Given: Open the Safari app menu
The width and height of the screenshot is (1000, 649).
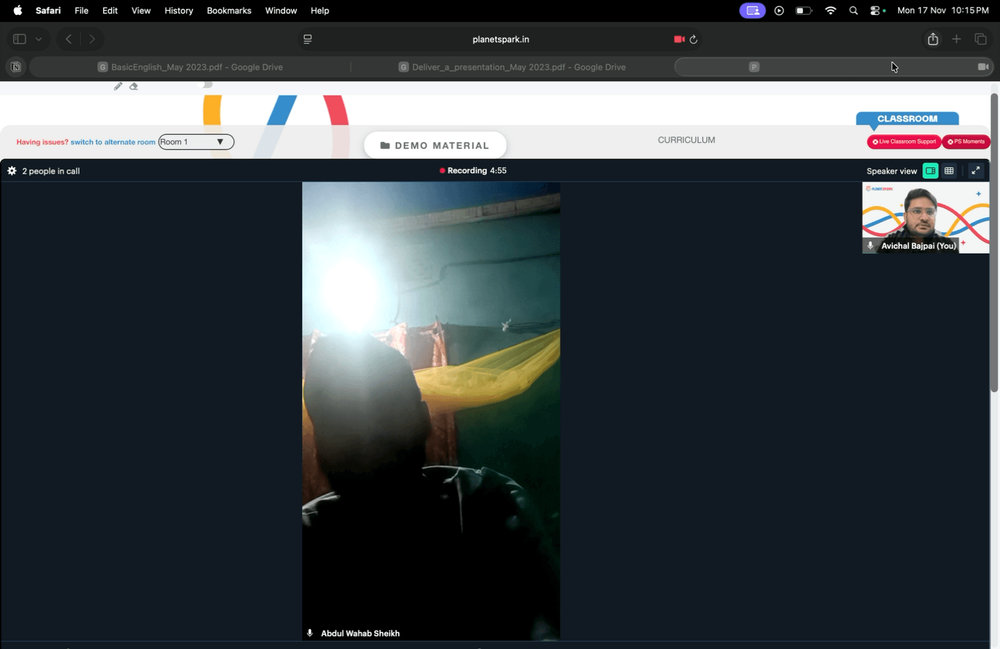Looking at the screenshot, I should click(x=48, y=10).
